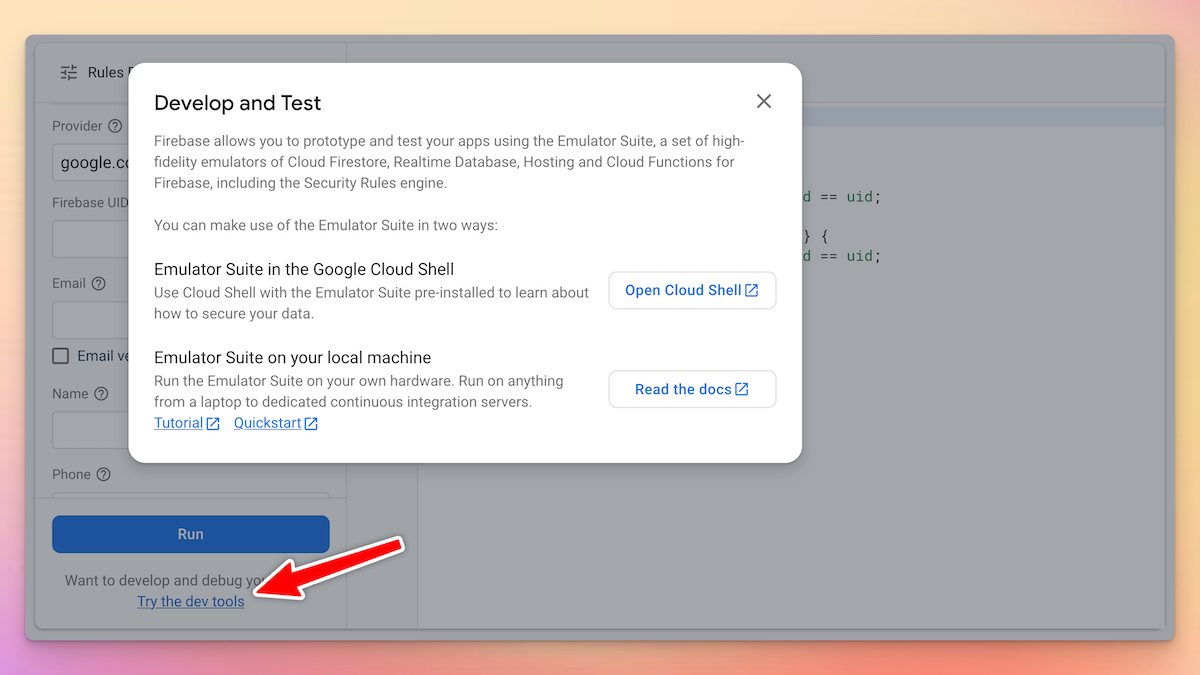Screen dimensions: 1200x675
Task: Click the external link icon beside Quickstart
Action: coord(311,424)
